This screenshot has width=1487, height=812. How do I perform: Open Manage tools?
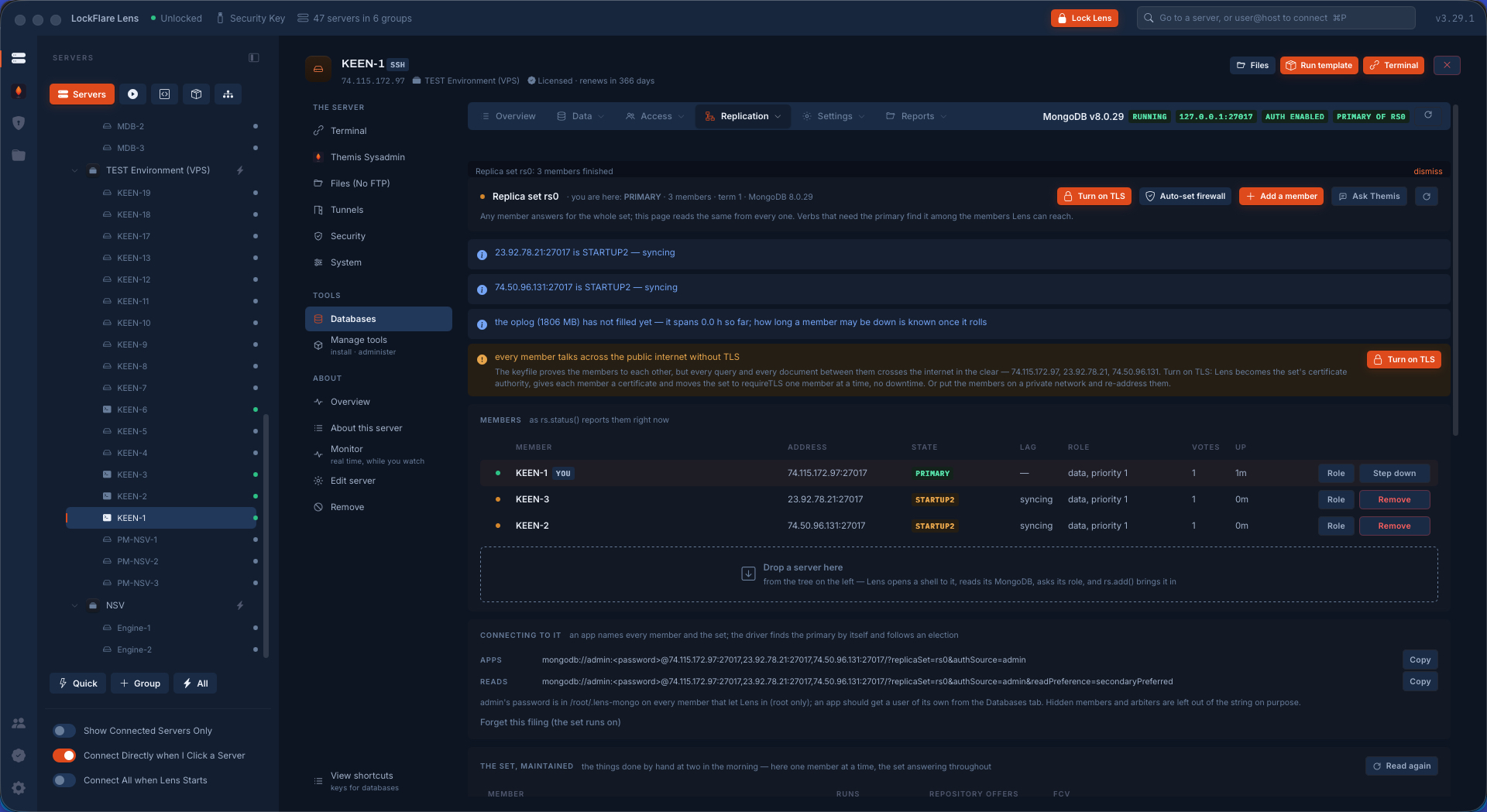[378, 345]
